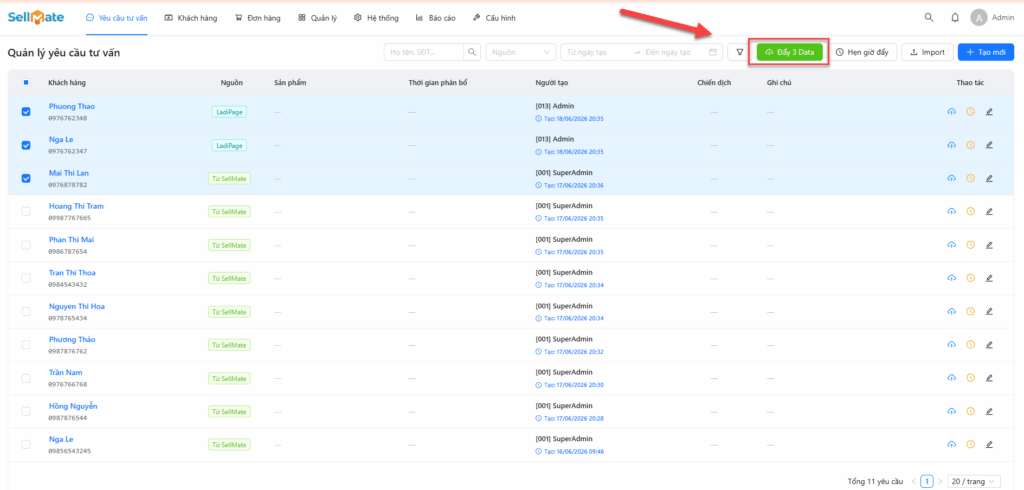Click the Hẹn giờ đẩy button
The width and height of the screenshot is (1024, 490).
862,52
